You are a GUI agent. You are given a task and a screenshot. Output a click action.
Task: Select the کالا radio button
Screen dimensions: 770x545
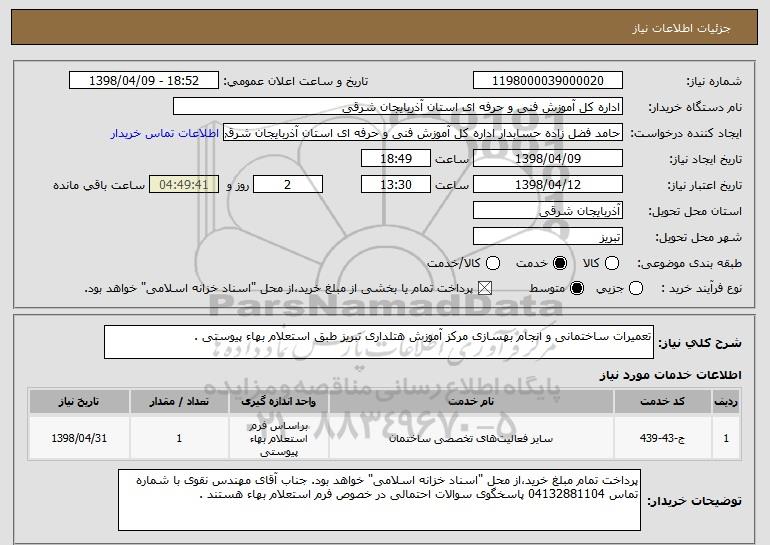point(612,263)
